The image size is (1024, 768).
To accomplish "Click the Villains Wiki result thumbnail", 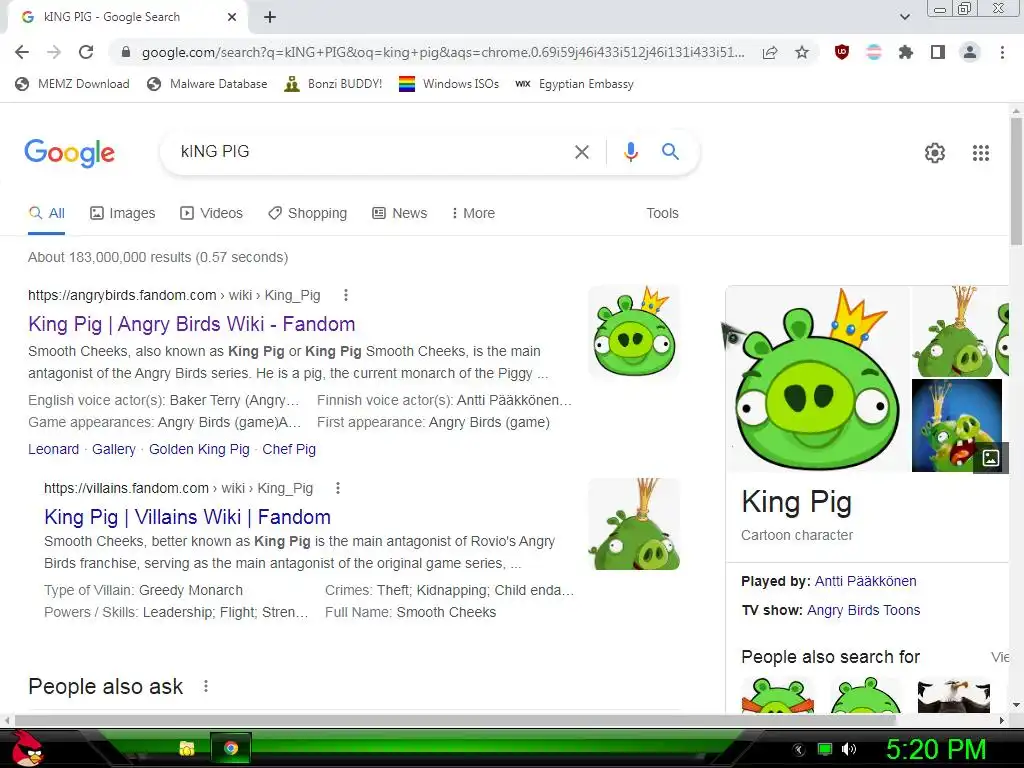I will click(x=634, y=524).
